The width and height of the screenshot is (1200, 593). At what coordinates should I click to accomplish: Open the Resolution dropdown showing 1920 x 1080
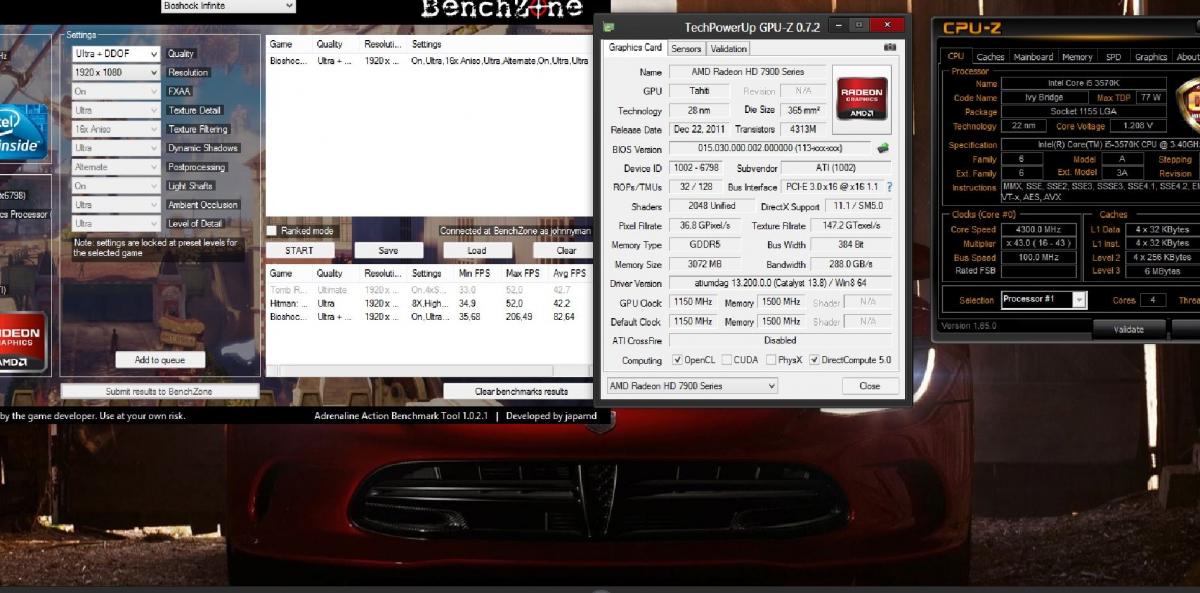pyautogui.click(x=116, y=73)
